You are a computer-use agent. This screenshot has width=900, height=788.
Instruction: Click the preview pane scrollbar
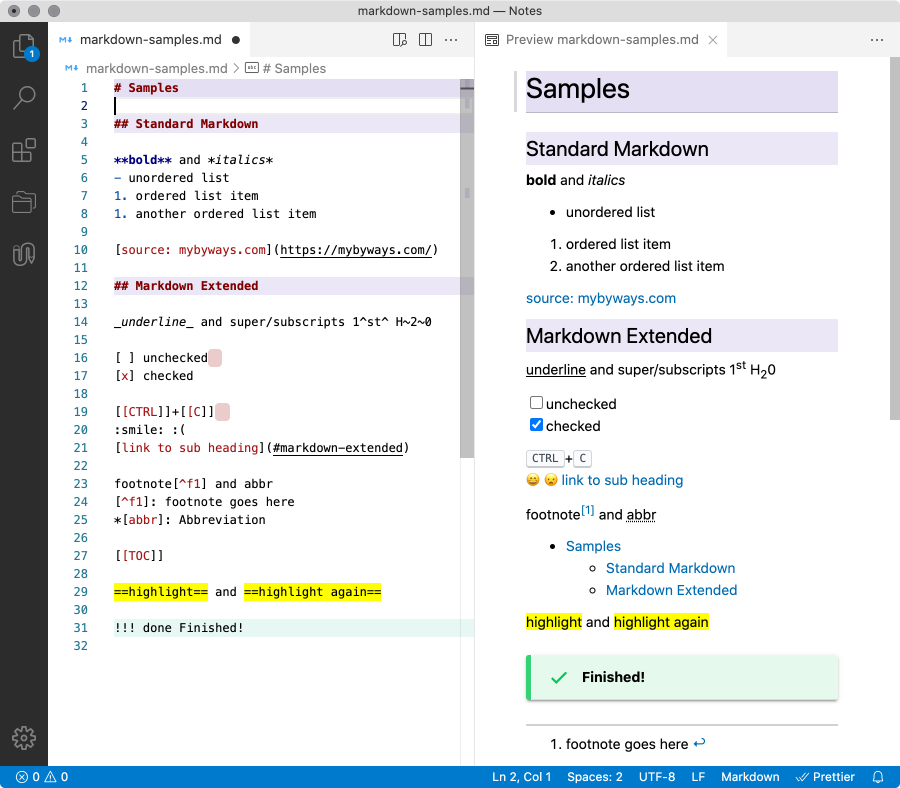pyautogui.click(x=894, y=238)
